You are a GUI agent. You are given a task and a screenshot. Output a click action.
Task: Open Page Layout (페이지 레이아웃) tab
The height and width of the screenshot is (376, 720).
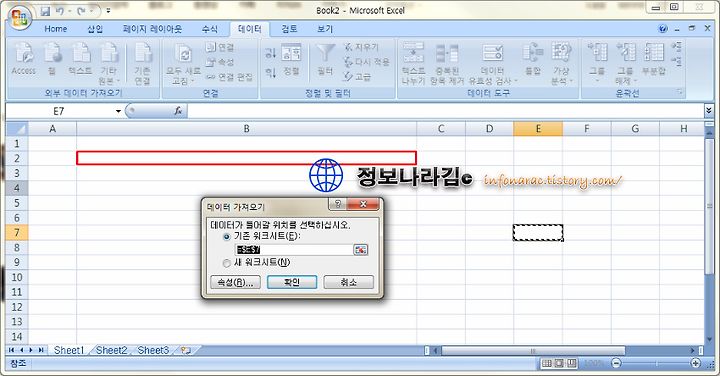[x=152, y=28]
